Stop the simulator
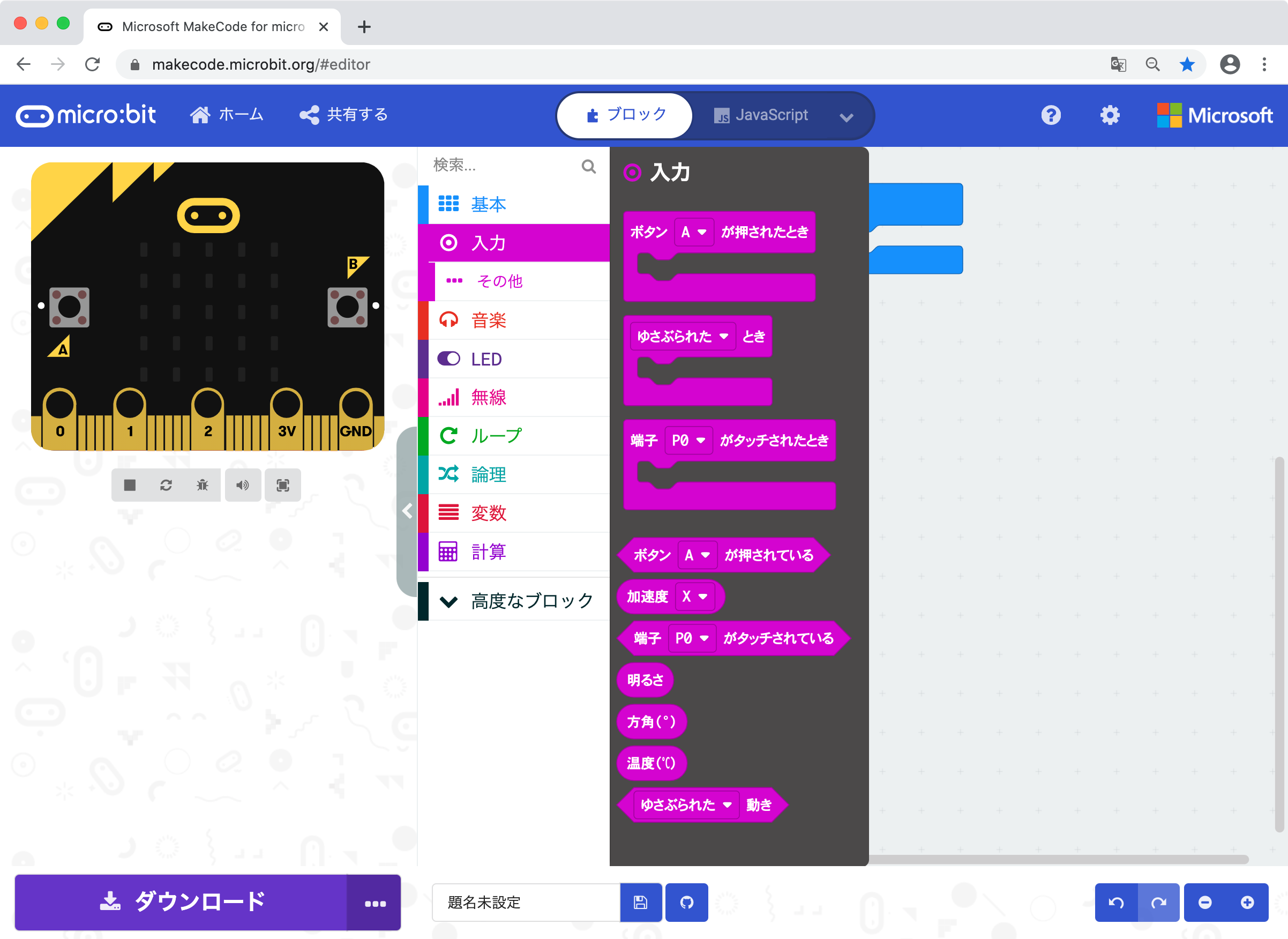1288x939 pixels. (130, 485)
